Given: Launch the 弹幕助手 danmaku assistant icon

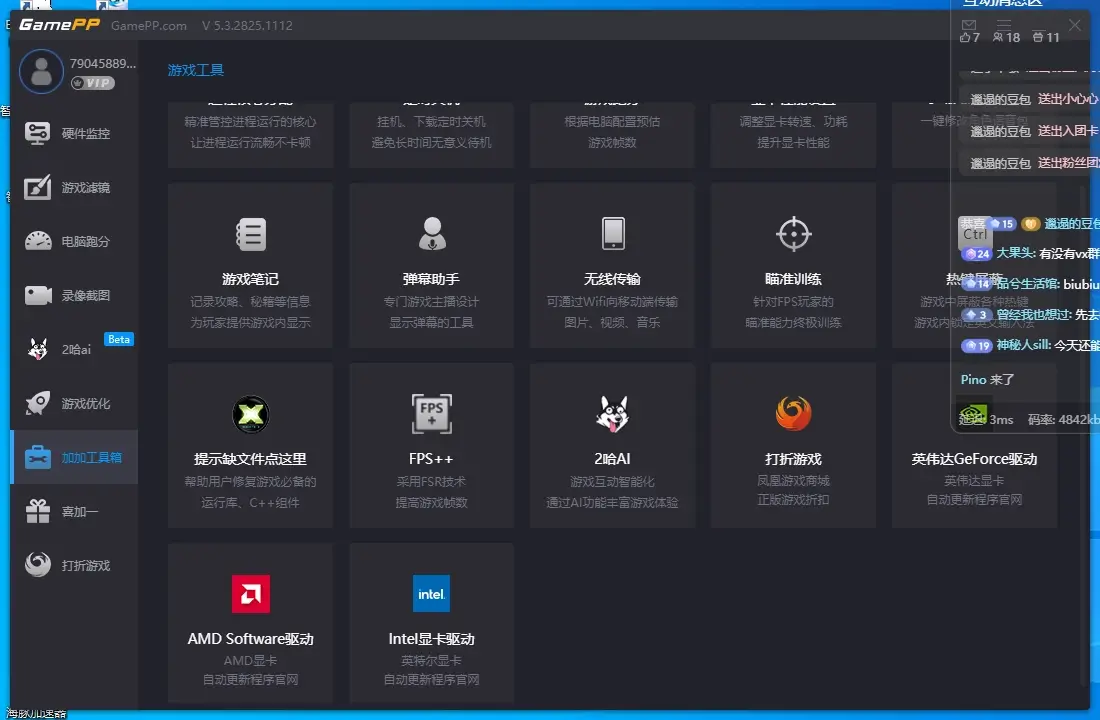Looking at the screenshot, I should [431, 234].
